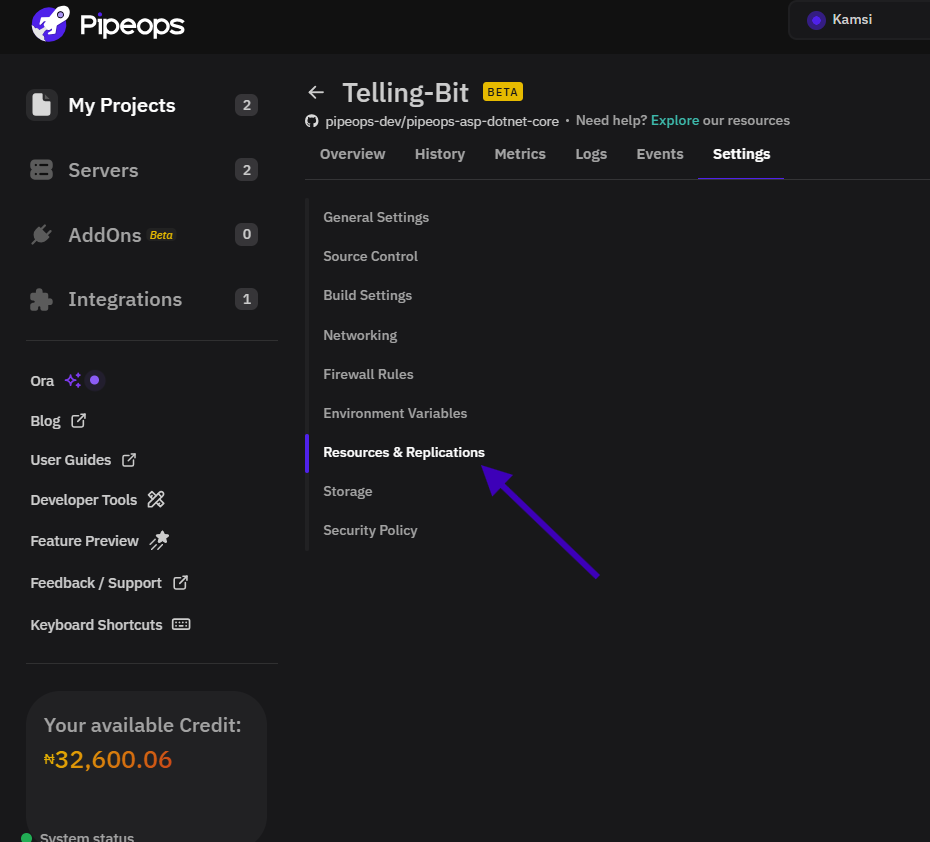Open the GitHub repository icon

click(311, 121)
